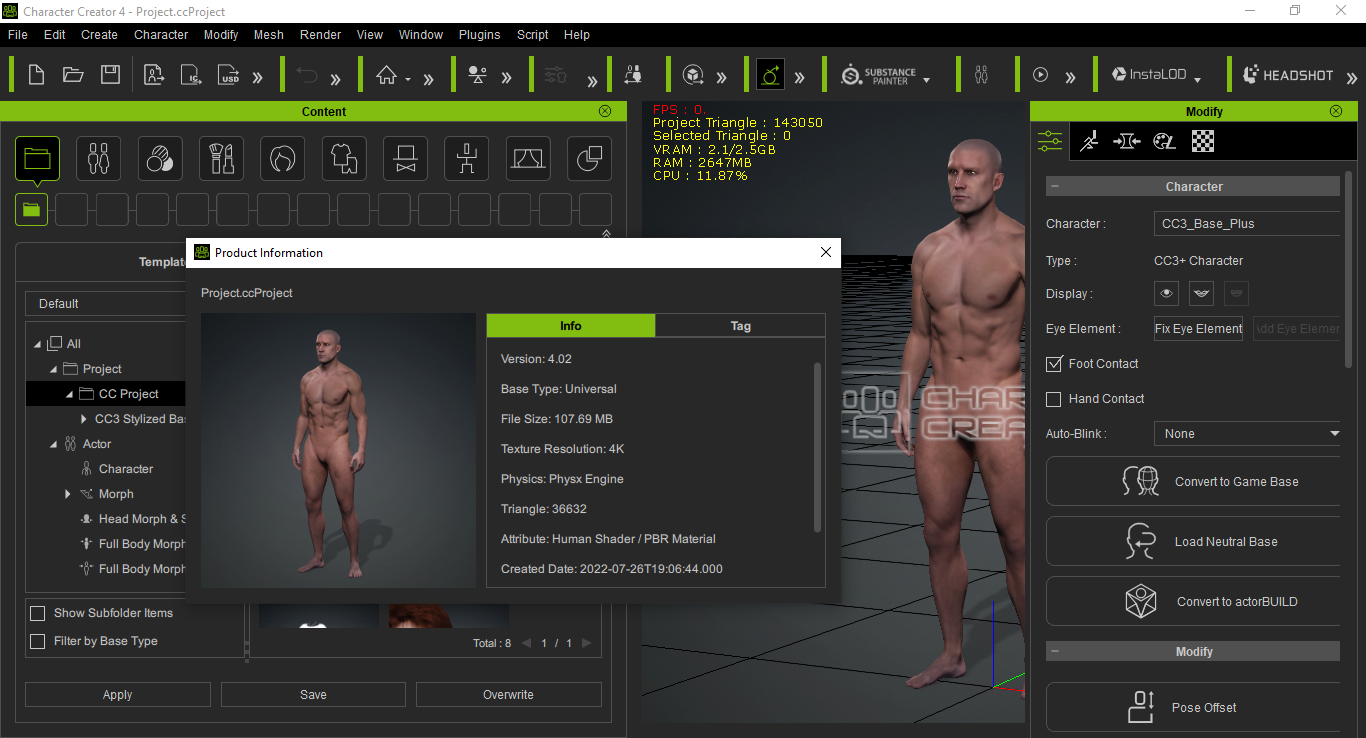Save project with floppy disk icon
Viewport: 1366px width, 738px height.
[110, 75]
